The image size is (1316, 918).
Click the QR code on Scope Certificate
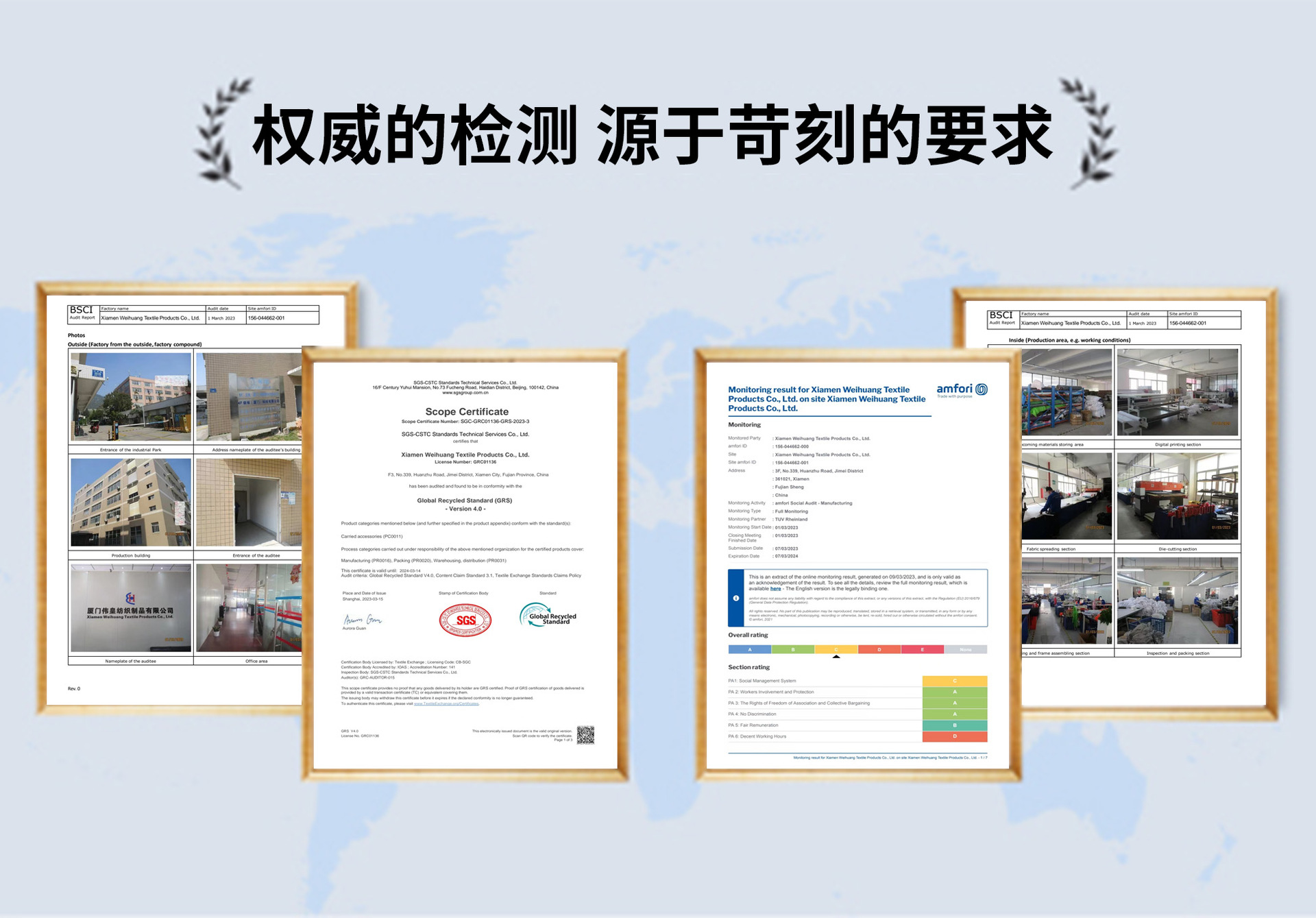click(x=585, y=735)
